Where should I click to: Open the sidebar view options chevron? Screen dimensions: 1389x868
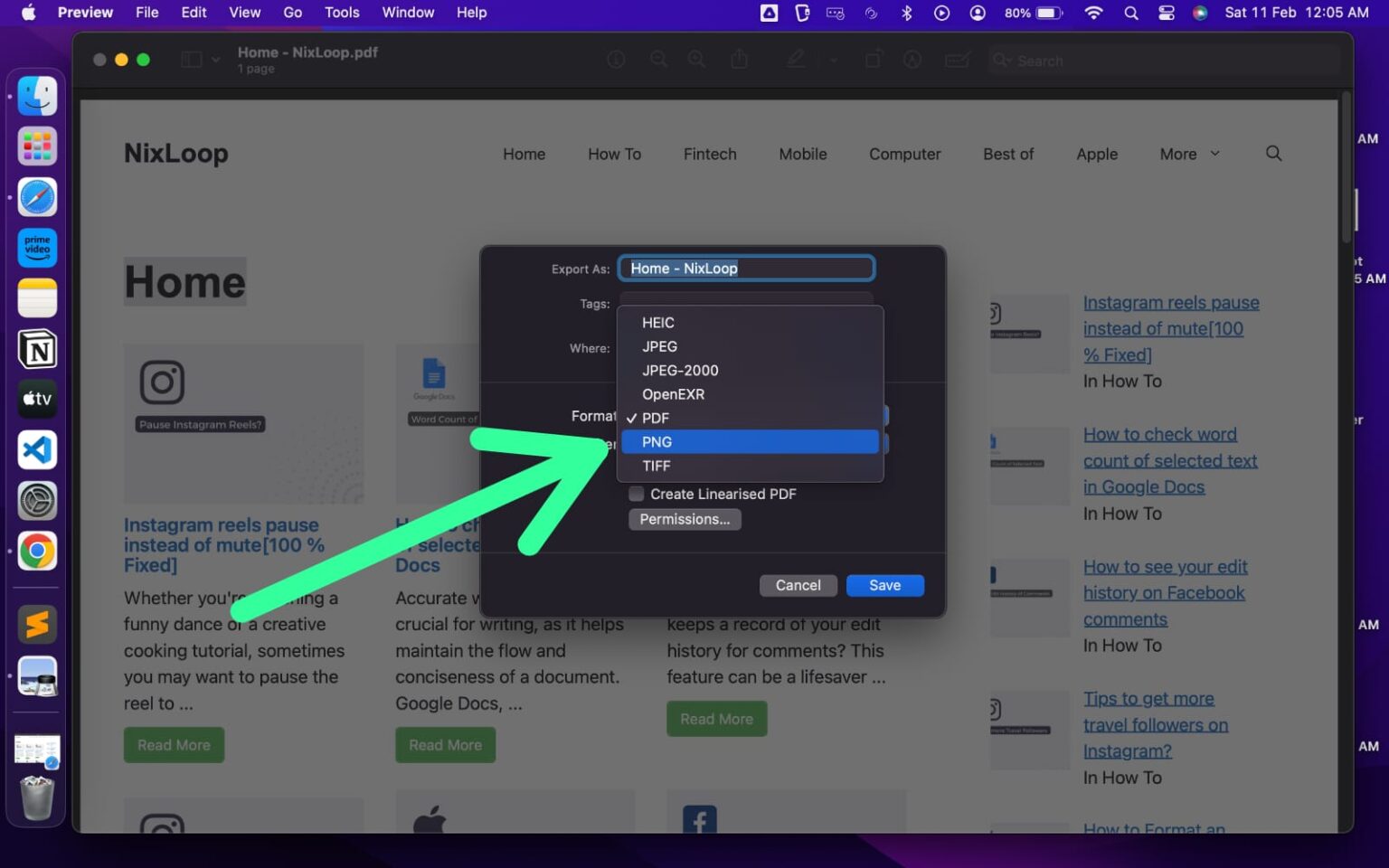[215, 60]
